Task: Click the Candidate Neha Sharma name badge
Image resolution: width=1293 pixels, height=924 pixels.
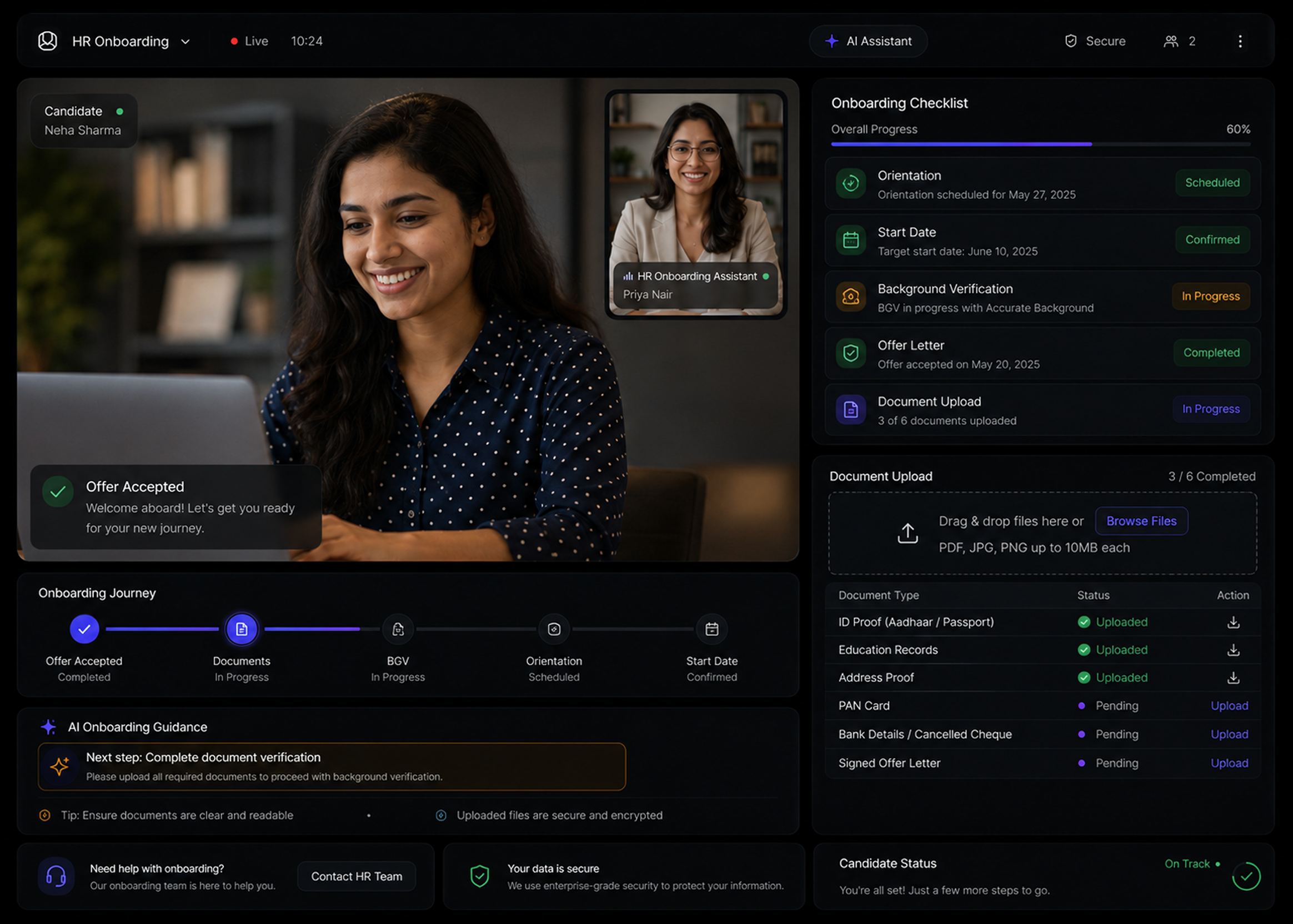Action: pos(84,120)
